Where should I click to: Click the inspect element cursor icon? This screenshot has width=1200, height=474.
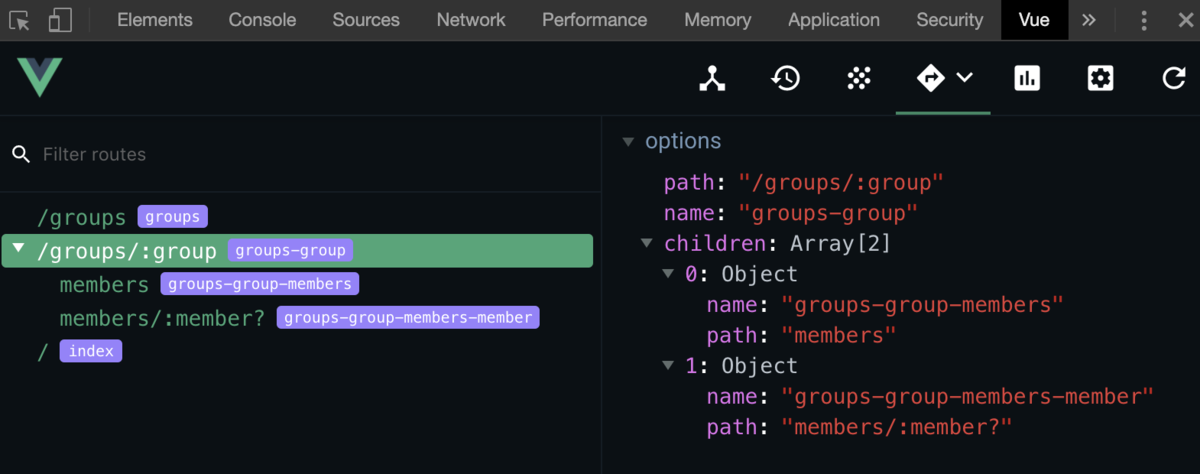click(x=21, y=20)
